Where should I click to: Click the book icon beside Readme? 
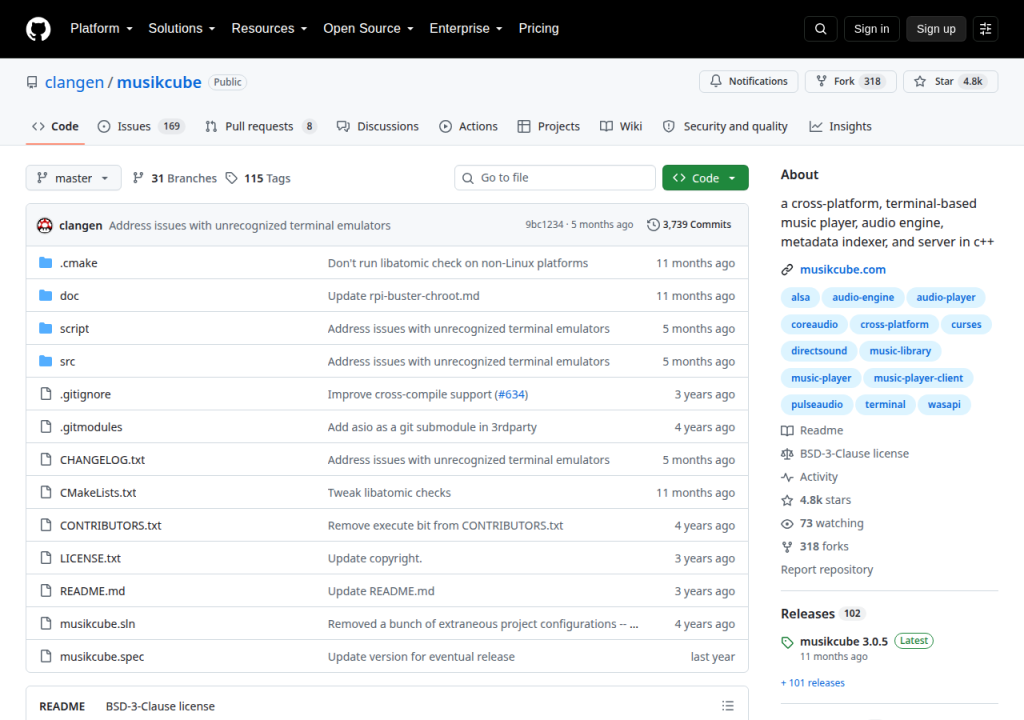(x=787, y=431)
